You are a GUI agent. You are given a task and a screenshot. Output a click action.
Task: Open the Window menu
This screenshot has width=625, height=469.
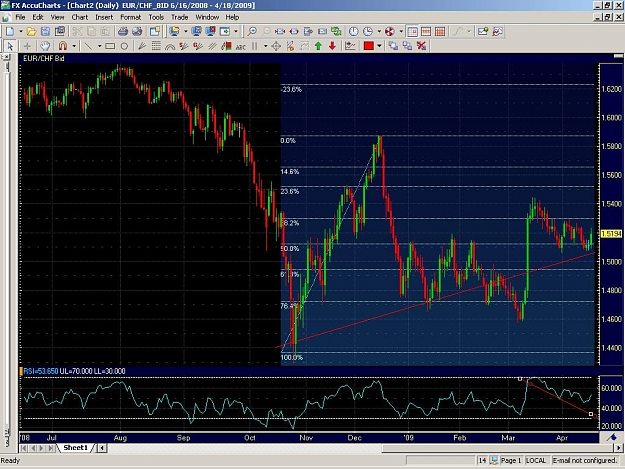coord(207,17)
